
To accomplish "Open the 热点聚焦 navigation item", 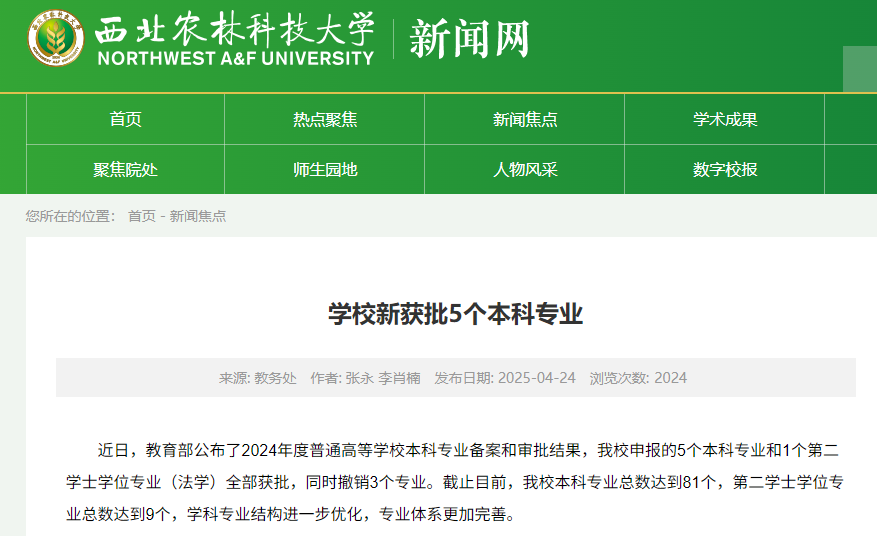I will tap(325, 119).
